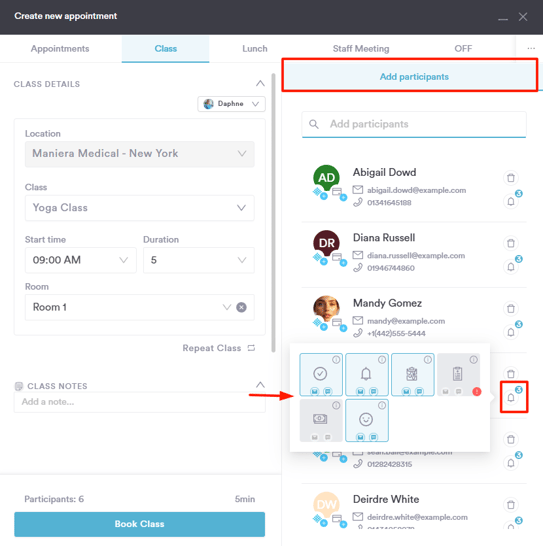543x546 pixels.
Task: Switch to the Lunch tab
Action: [x=255, y=48]
